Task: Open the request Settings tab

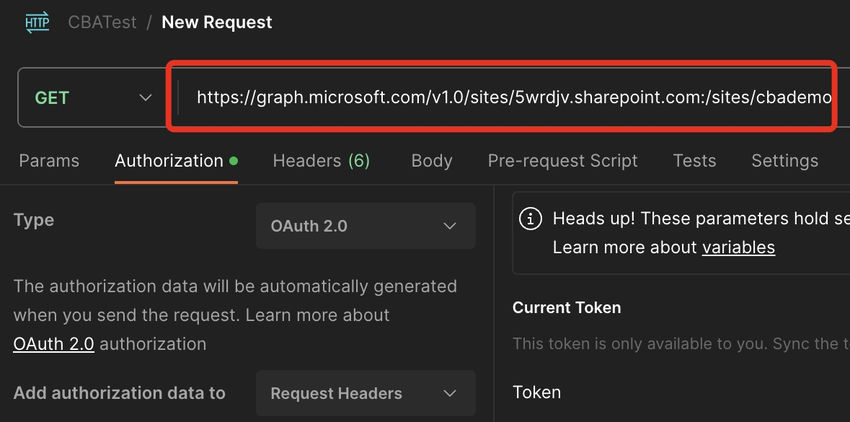Action: coord(784,161)
